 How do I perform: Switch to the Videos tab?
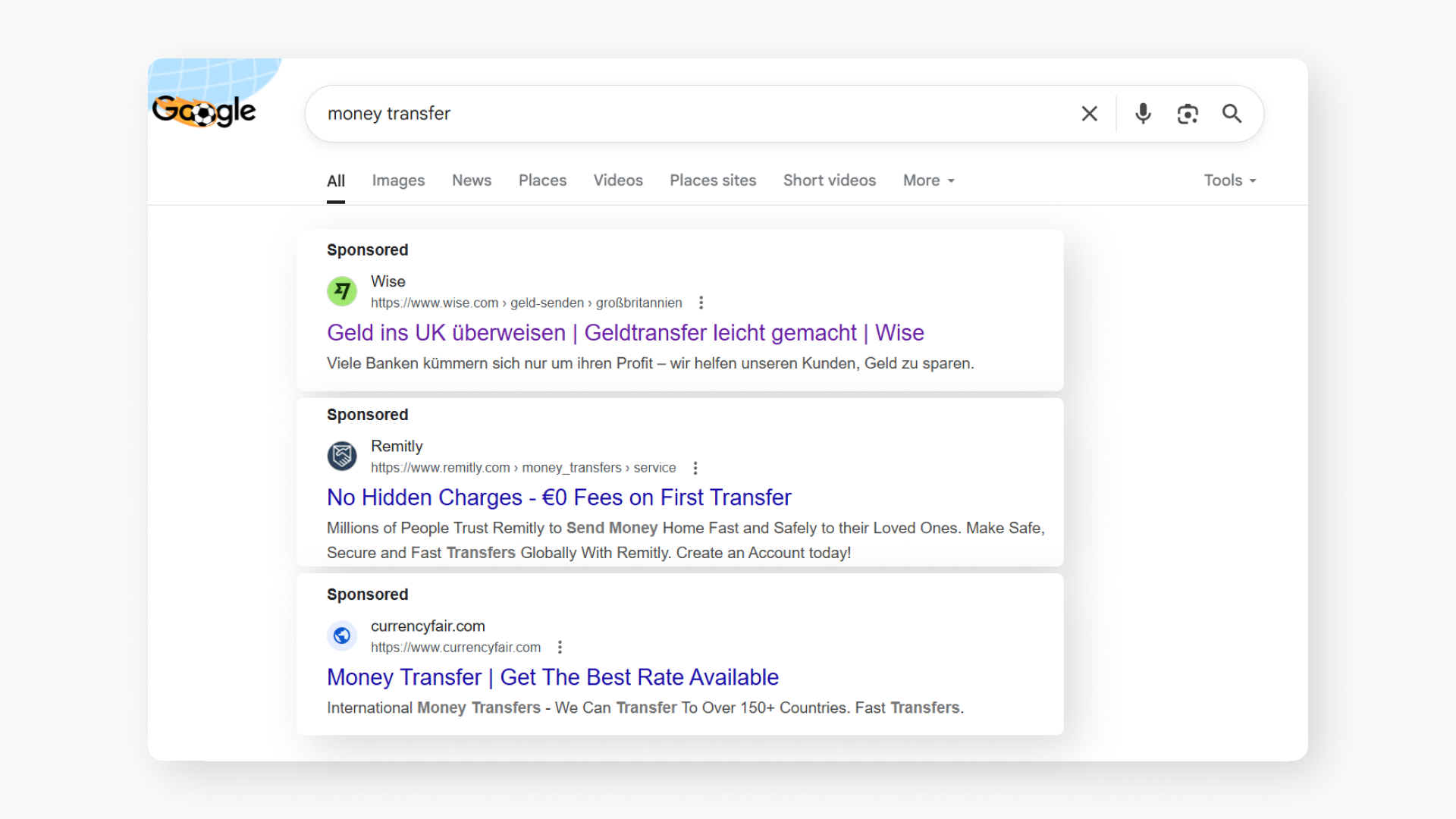pyautogui.click(x=618, y=180)
